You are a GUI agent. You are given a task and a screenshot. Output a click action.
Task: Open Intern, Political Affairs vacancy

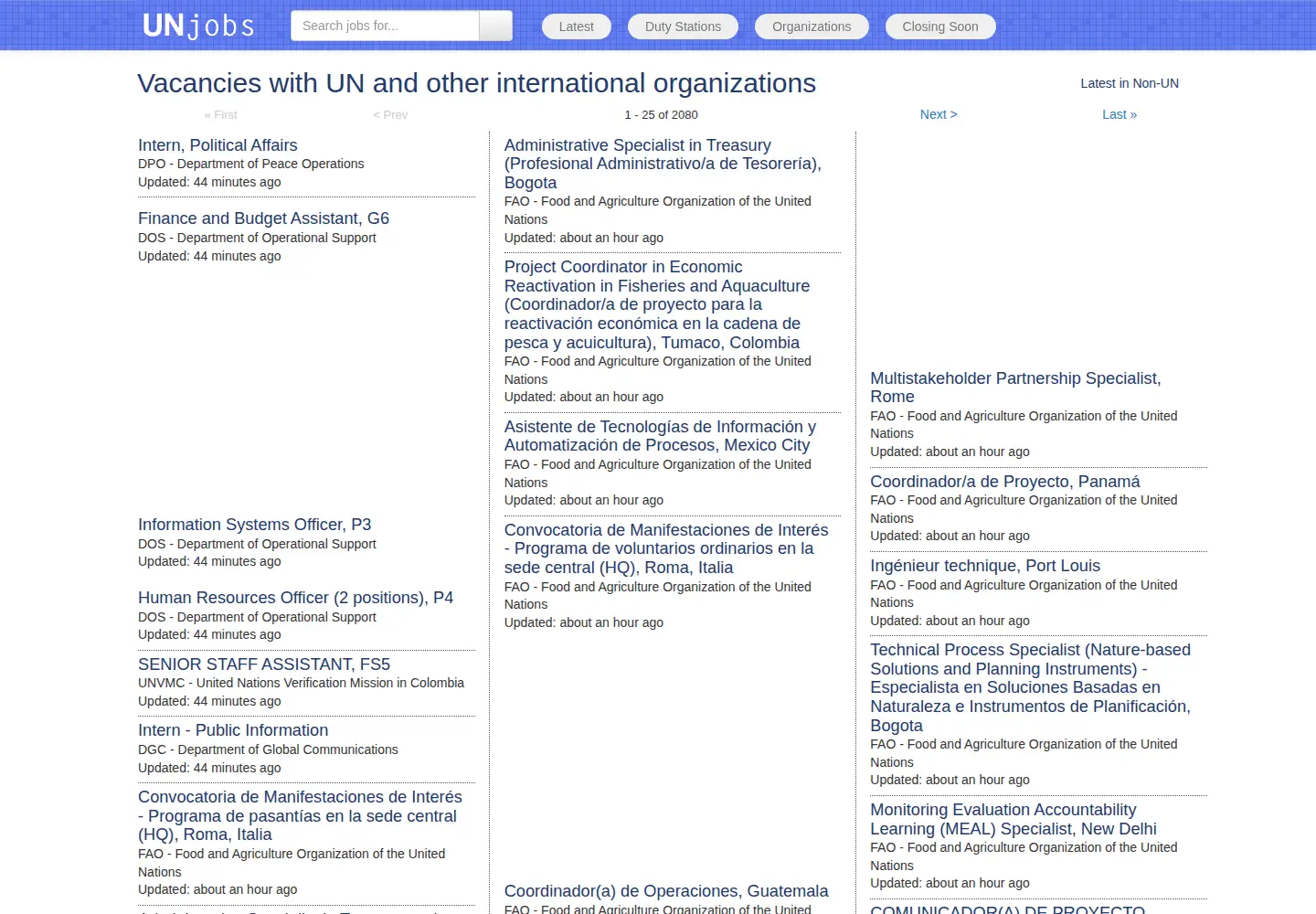(x=218, y=145)
